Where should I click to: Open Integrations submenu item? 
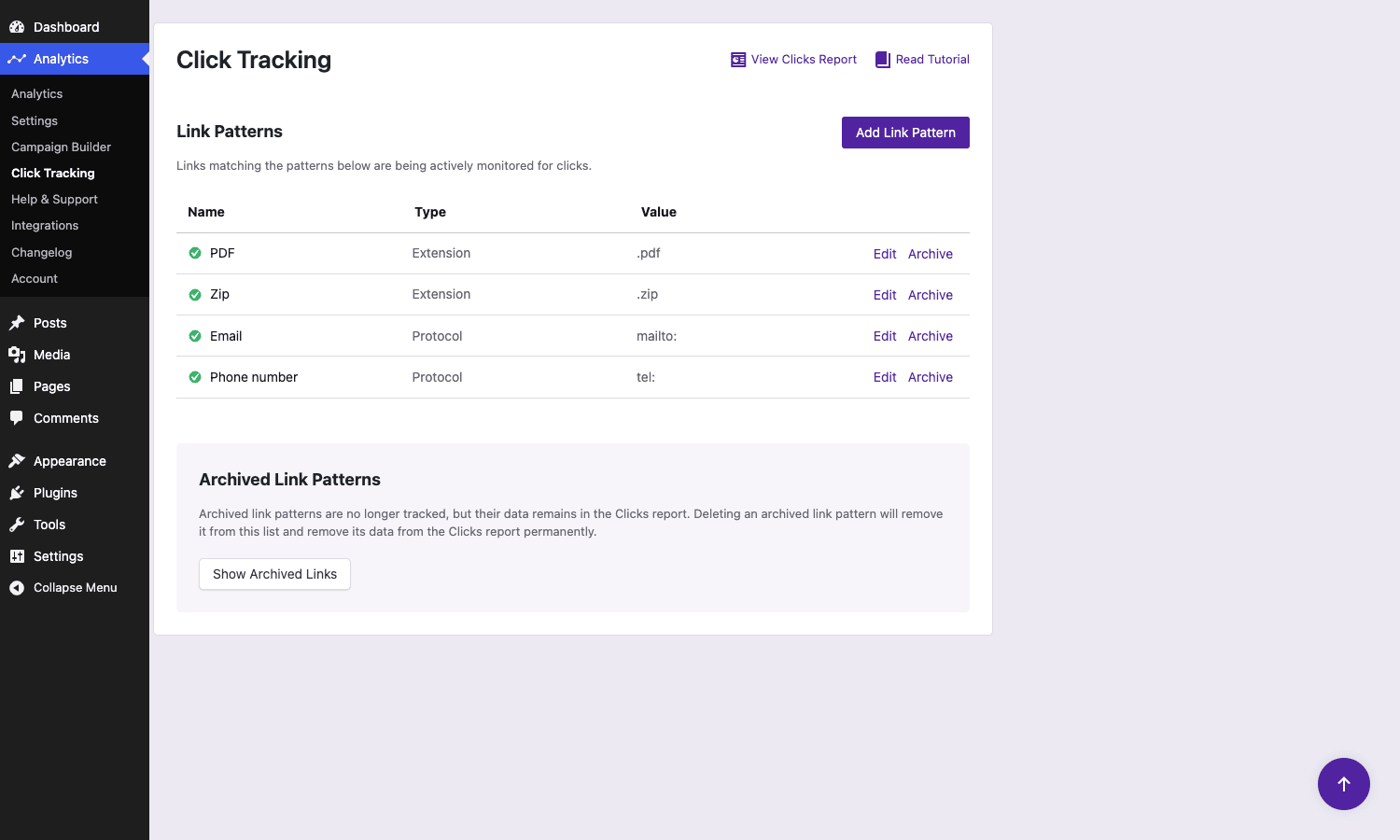45,226
